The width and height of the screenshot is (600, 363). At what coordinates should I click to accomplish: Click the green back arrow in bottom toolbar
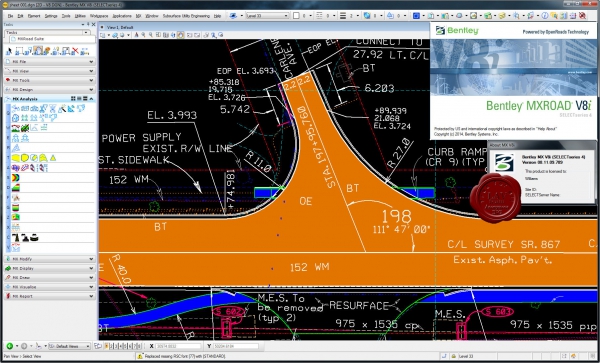(10, 346)
